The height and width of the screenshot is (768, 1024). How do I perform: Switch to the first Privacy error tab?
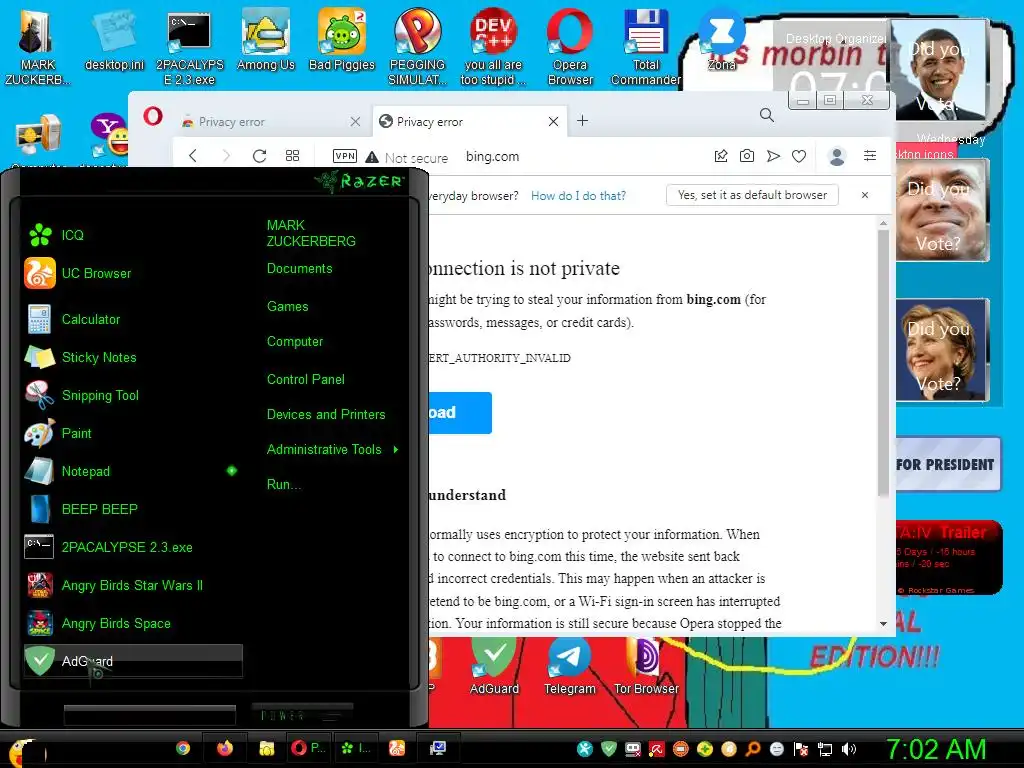click(268, 121)
